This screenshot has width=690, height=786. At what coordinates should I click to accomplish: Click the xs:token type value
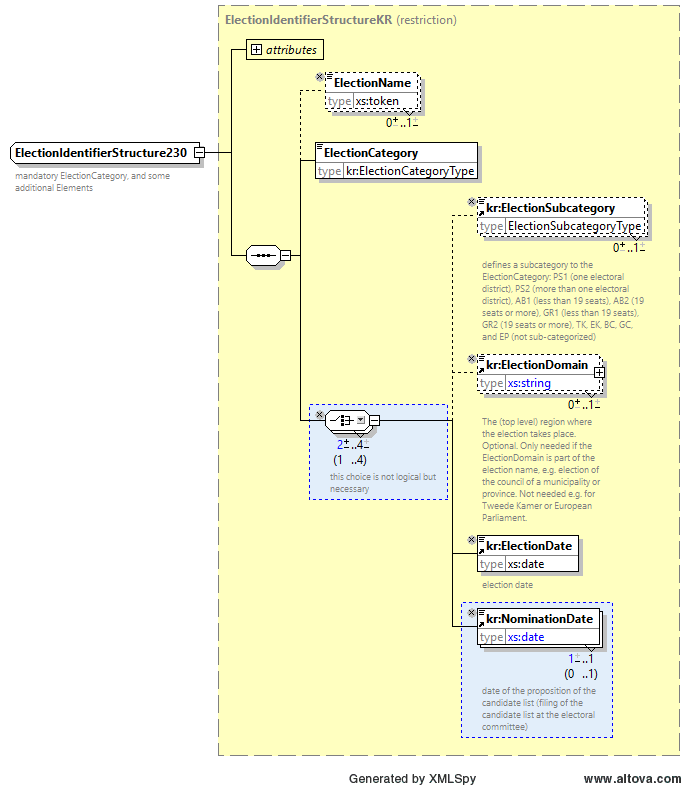(x=377, y=101)
